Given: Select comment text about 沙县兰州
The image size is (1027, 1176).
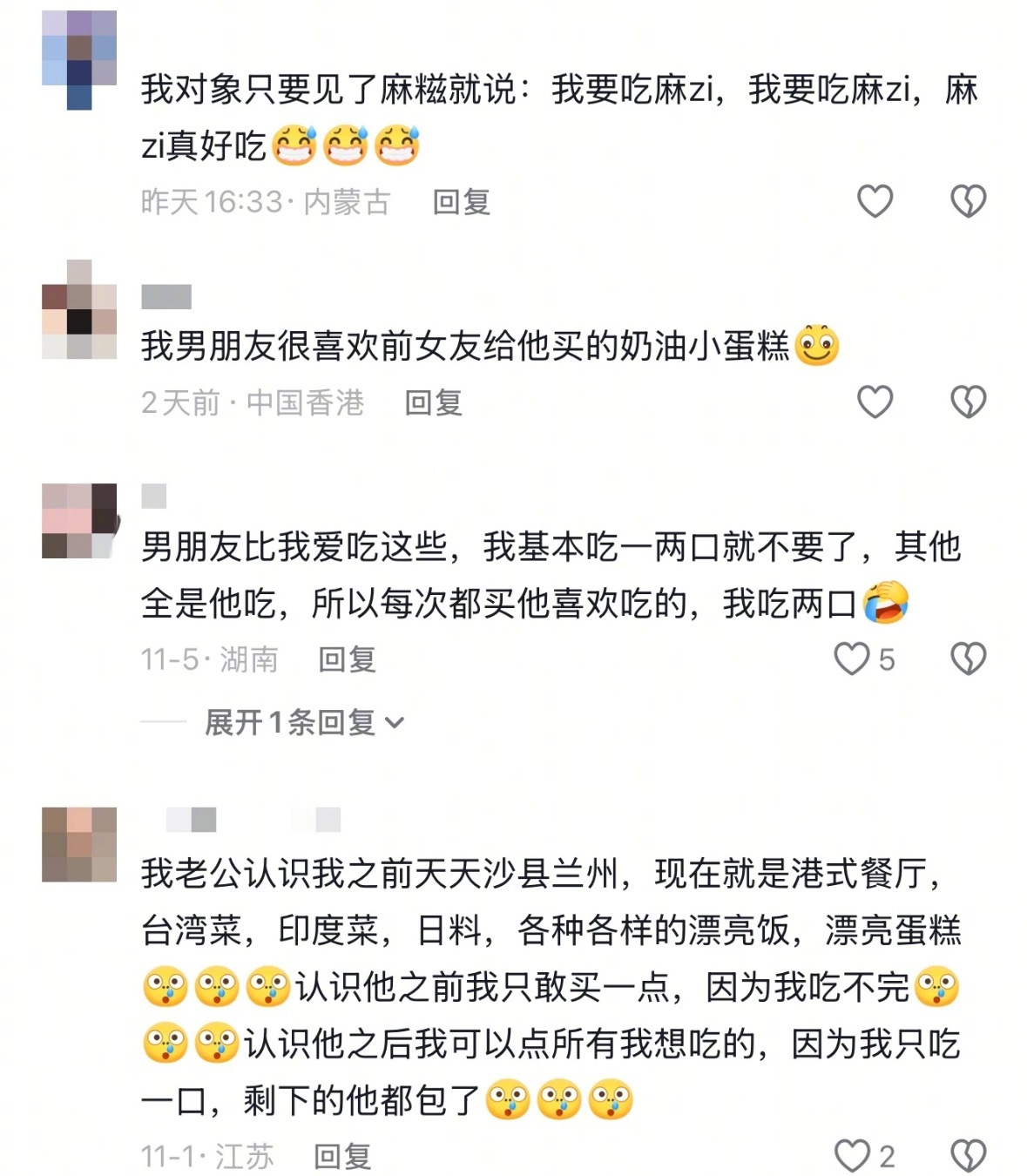Looking at the screenshot, I should click(x=551, y=986).
